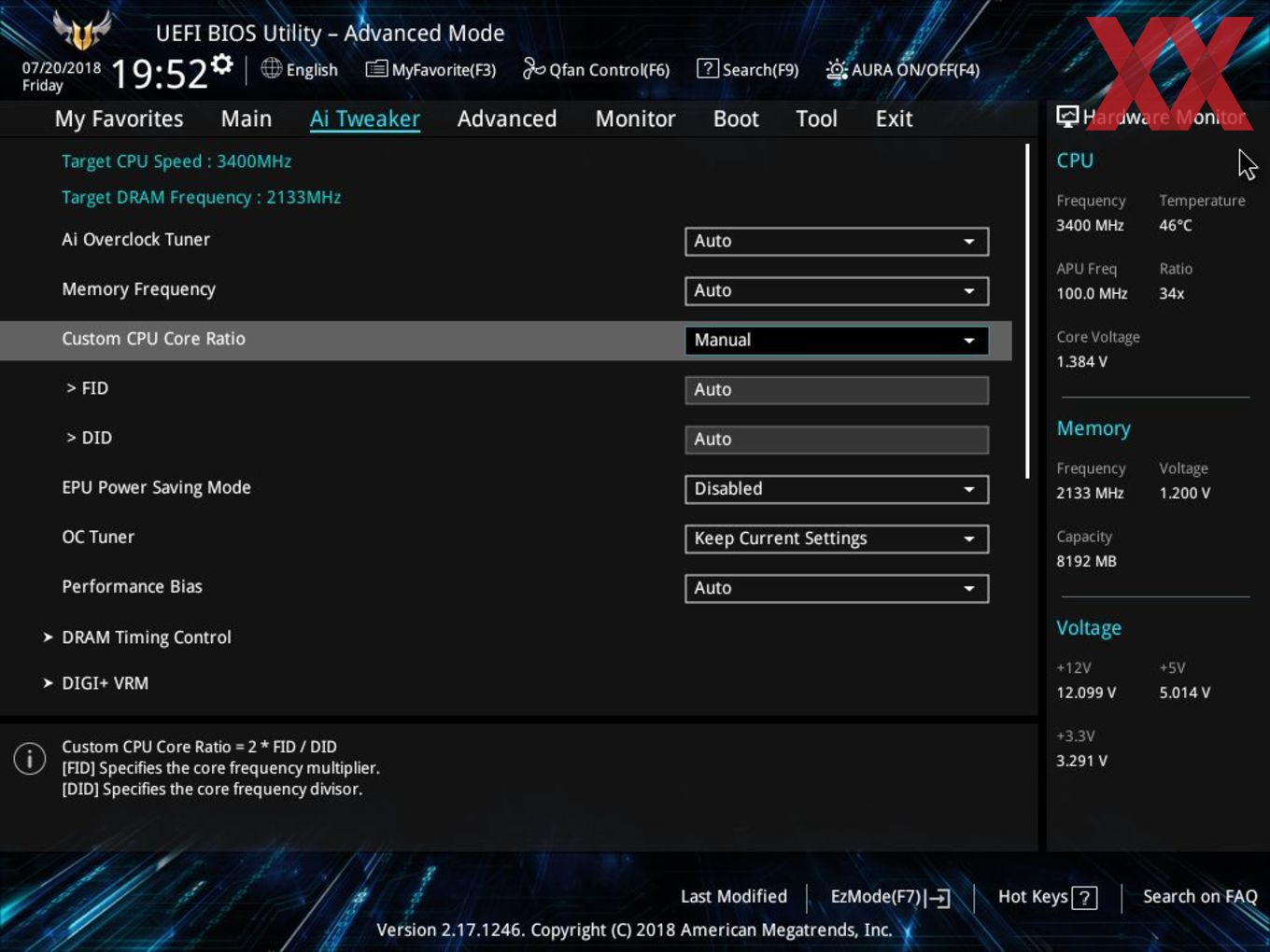Select the > FID row label
Viewport: 1270px width, 952px height.
coord(88,388)
